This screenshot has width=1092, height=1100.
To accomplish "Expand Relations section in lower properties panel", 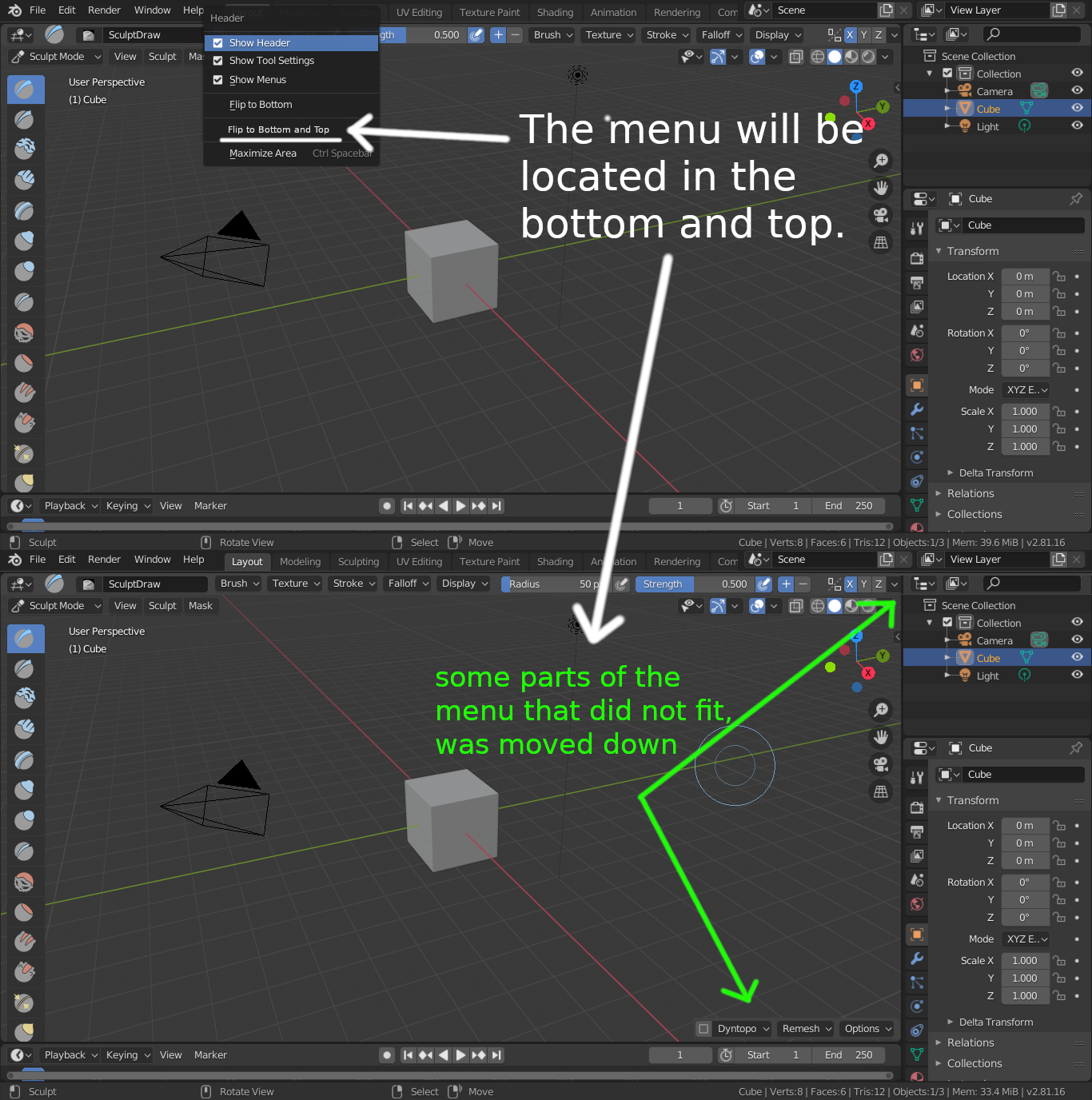I will 970,1043.
